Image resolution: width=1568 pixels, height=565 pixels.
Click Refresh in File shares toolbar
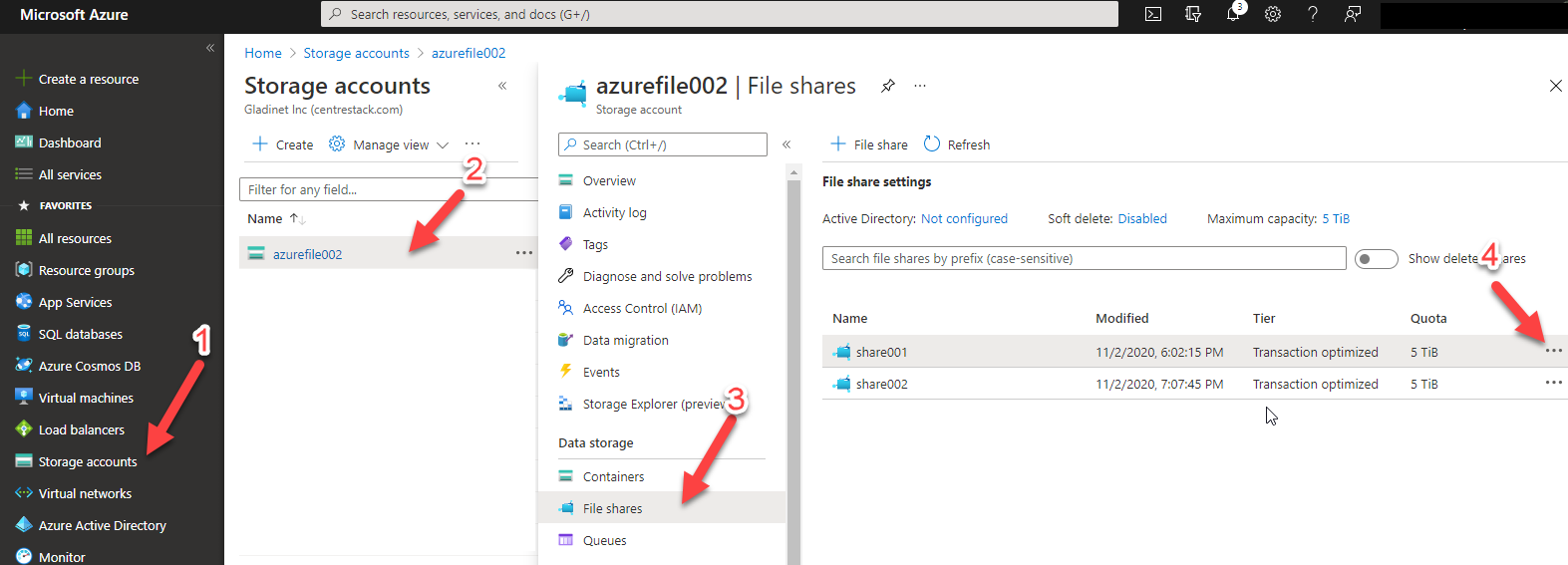957,144
